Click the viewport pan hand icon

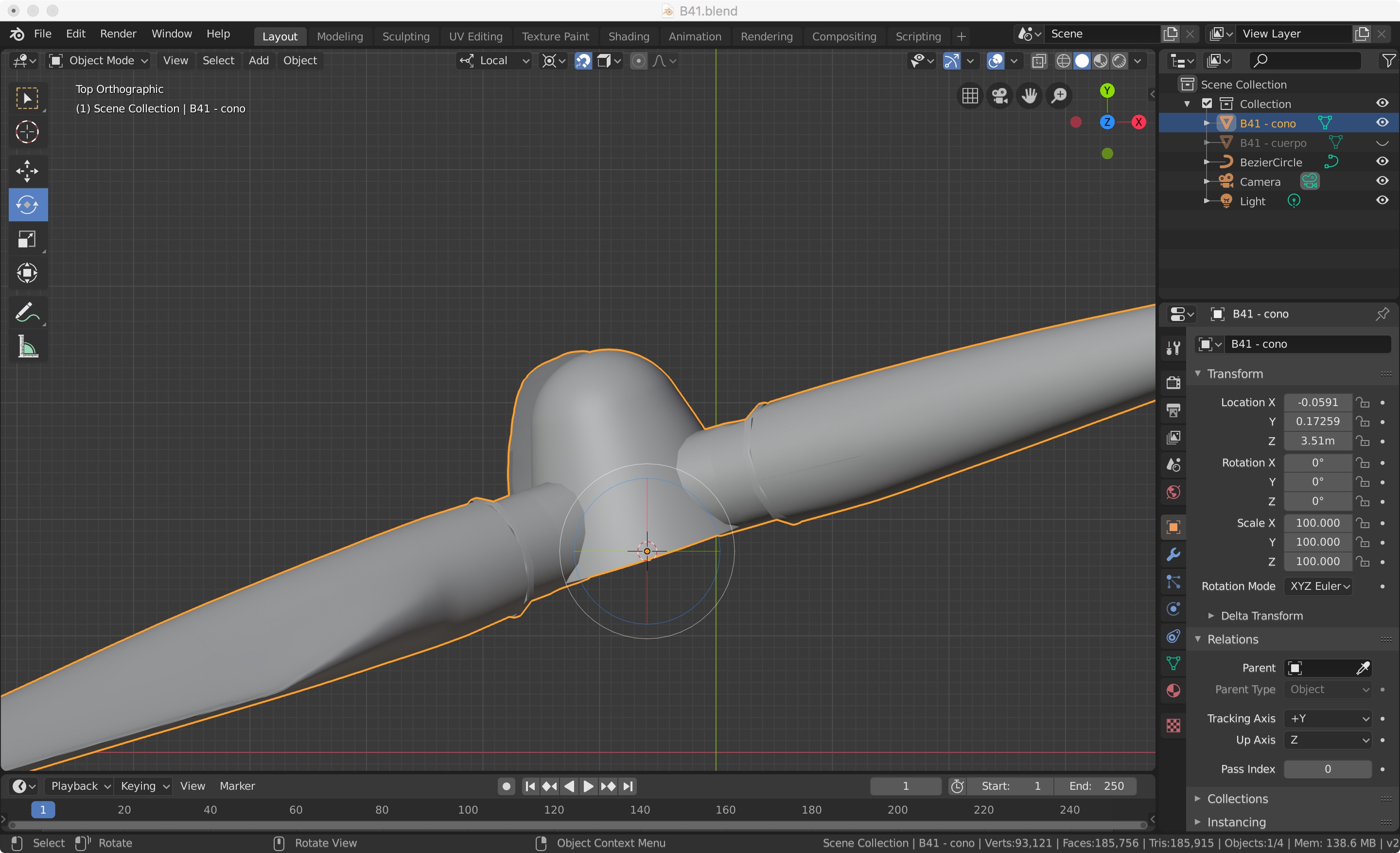[1029, 95]
